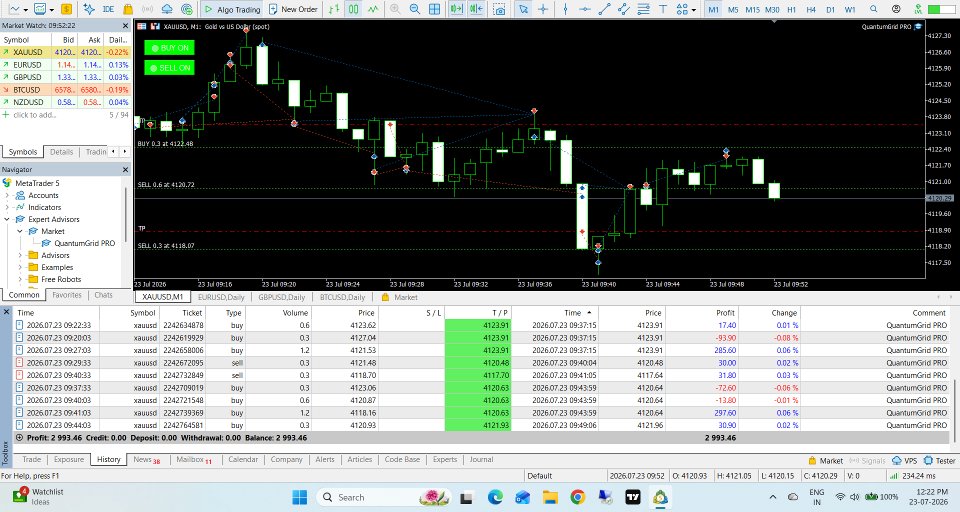Screen dimensions: 960x512
Task: Click the New Order button
Action: pos(293,9)
